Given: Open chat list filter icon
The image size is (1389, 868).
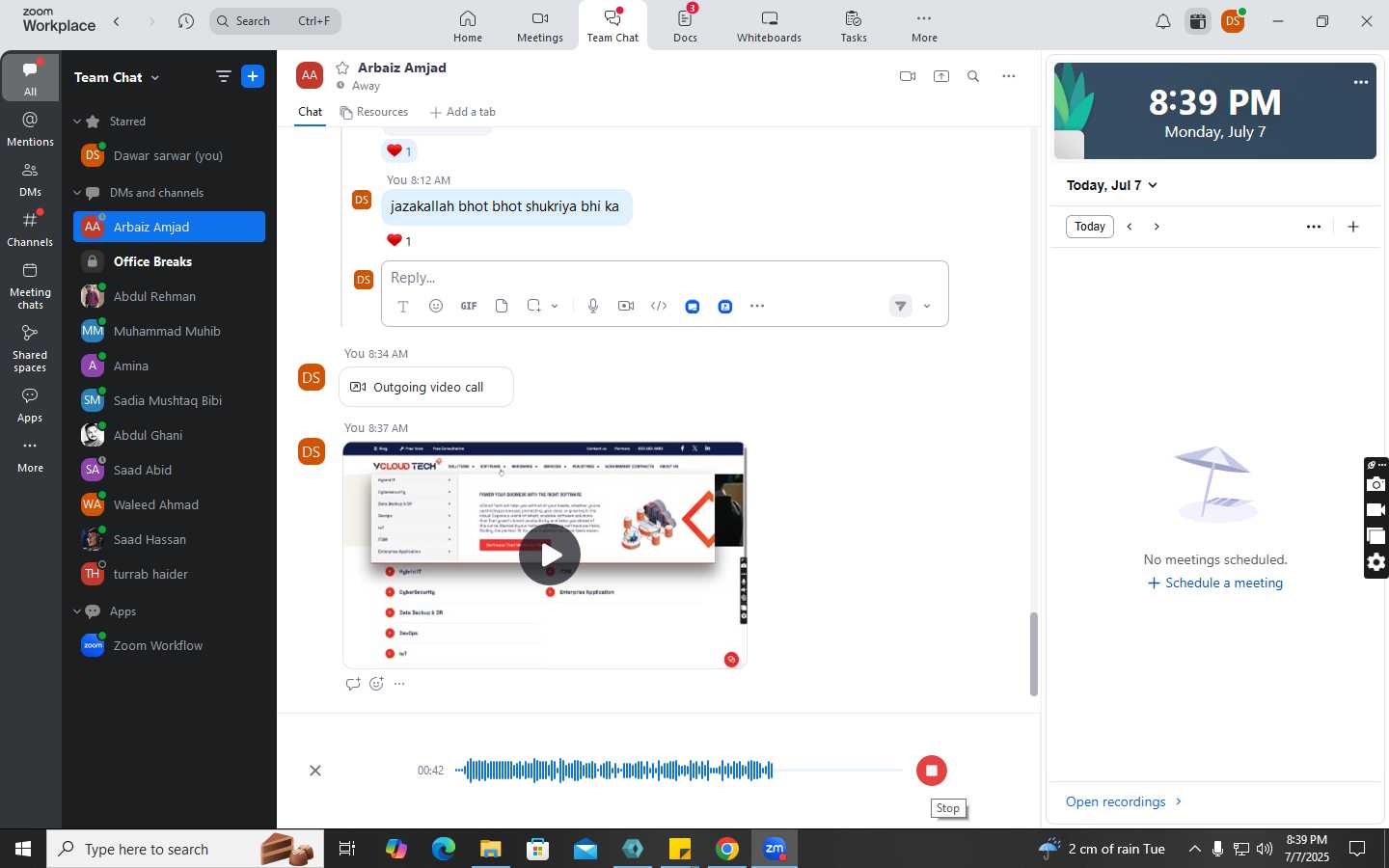Looking at the screenshot, I should tap(224, 76).
